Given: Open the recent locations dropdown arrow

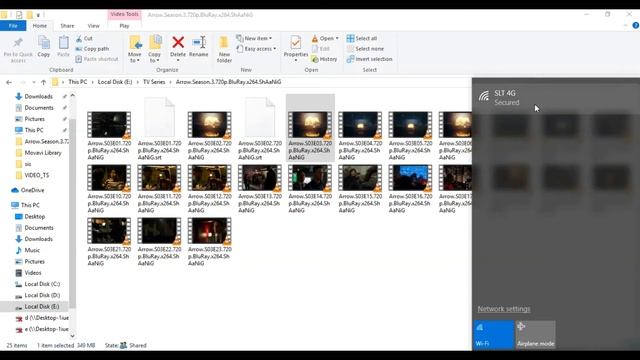Looking at the screenshot, I should [x=34, y=82].
